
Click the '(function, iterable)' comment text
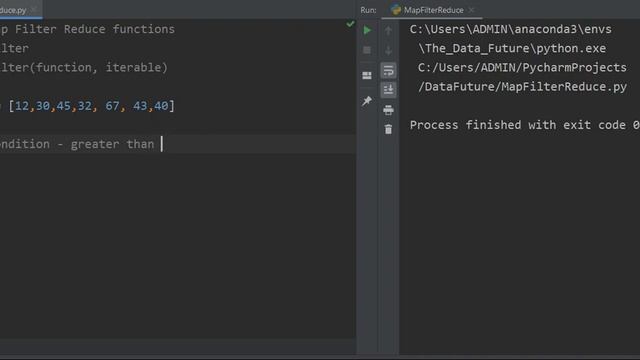click(x=98, y=68)
